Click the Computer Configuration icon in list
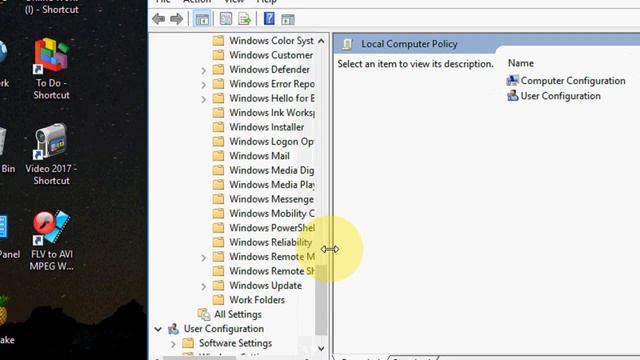This screenshot has height=360, width=640. tap(513, 80)
